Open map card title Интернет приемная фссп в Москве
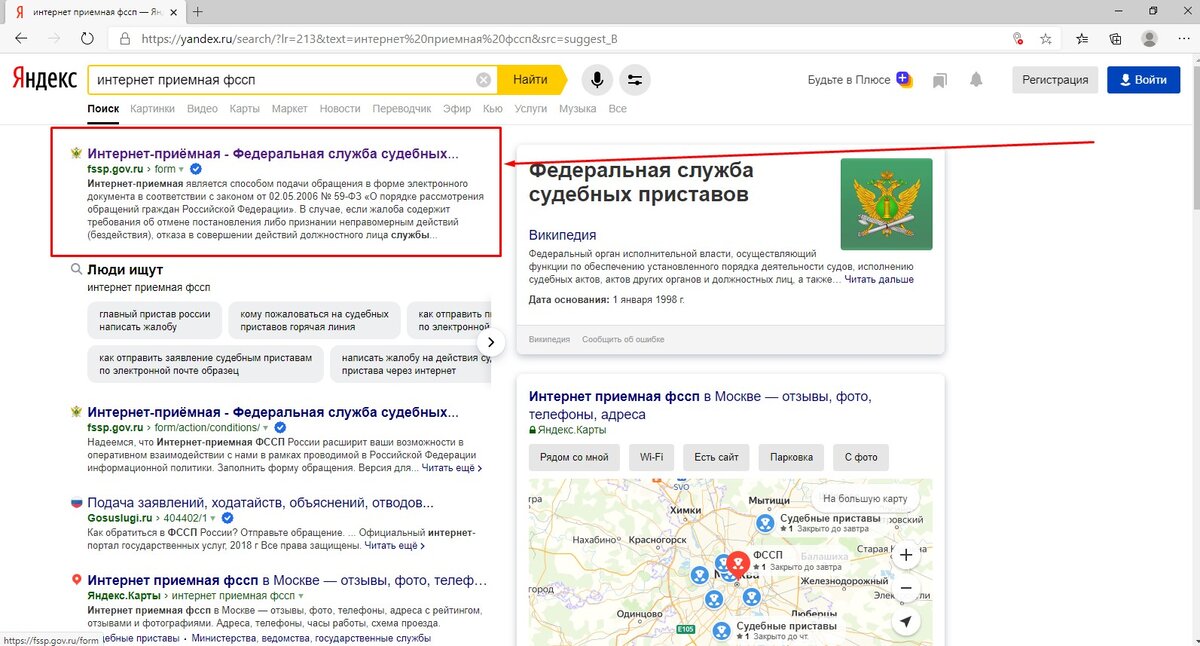Viewport: 1200px width, 646px height. (700, 405)
